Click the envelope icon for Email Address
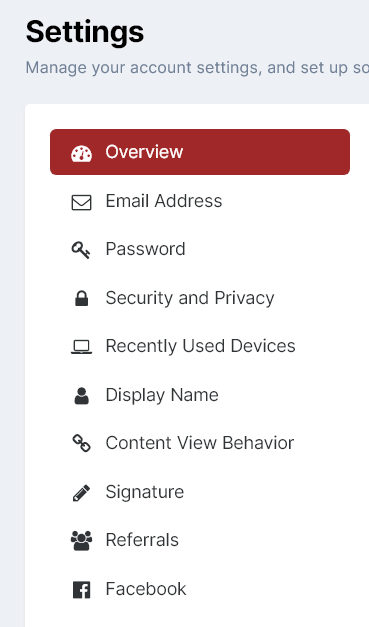The image size is (369, 627). [x=82, y=202]
